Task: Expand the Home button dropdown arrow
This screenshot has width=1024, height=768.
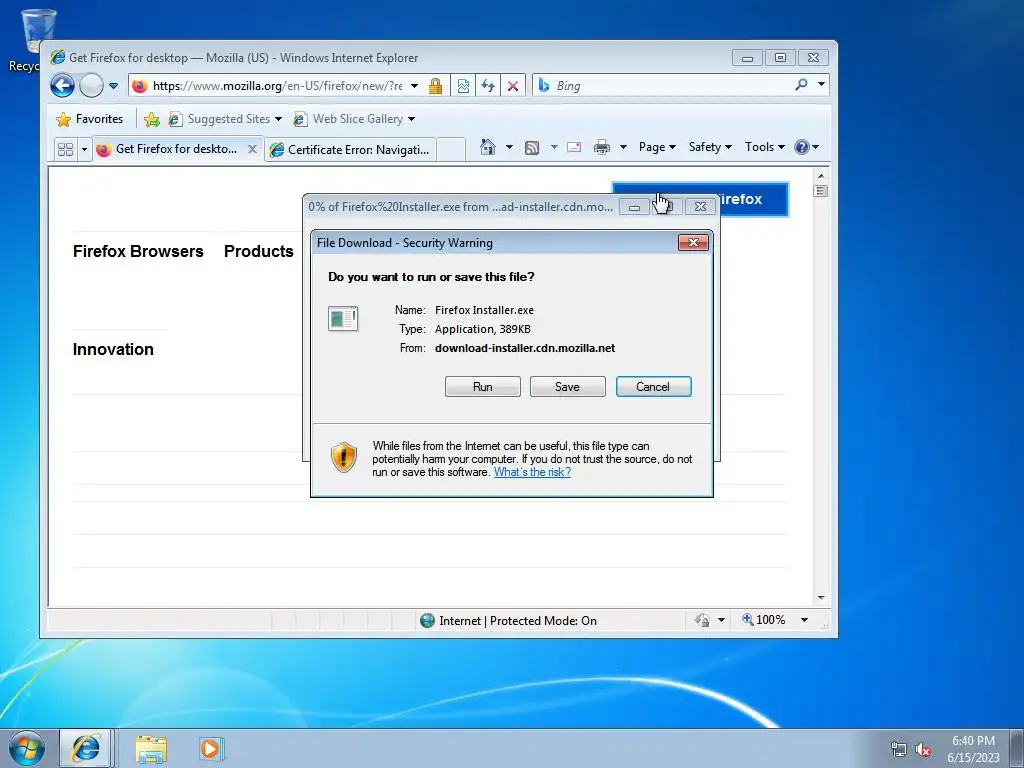Action: [x=509, y=147]
